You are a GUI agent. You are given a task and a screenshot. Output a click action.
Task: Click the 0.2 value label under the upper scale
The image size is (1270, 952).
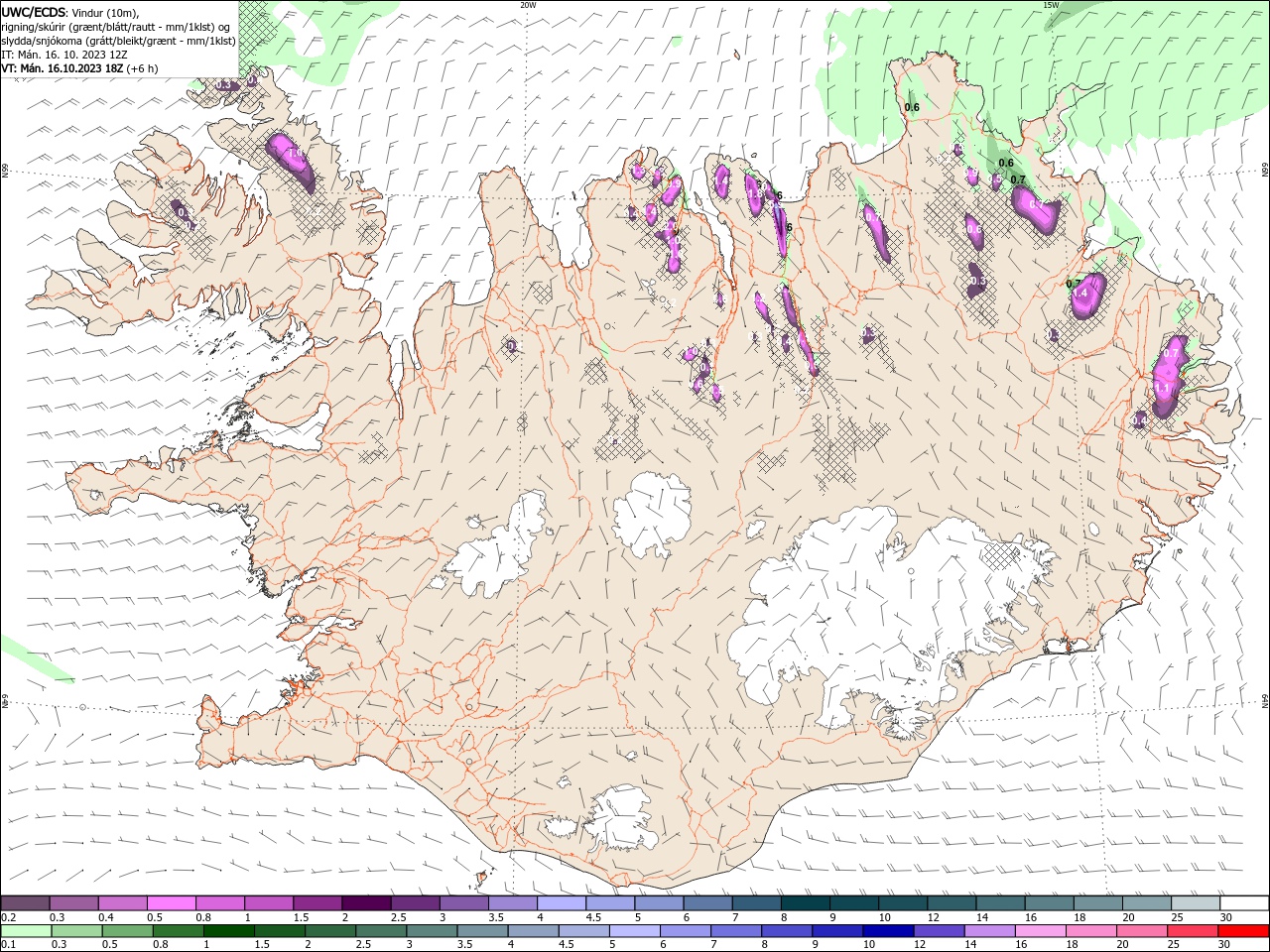pos(9,917)
